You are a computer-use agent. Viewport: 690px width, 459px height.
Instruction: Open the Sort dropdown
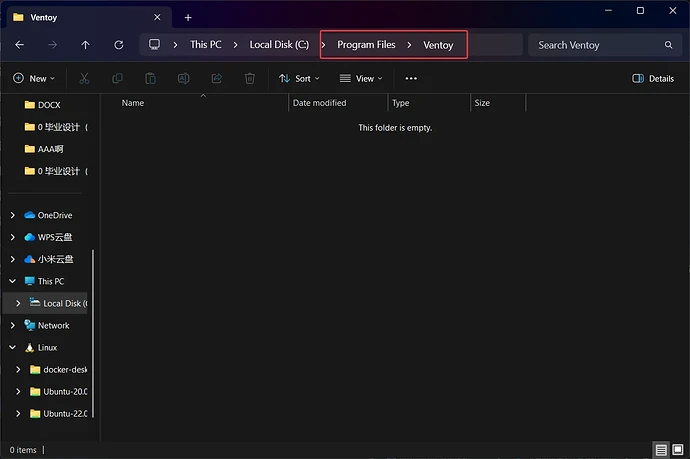click(299, 78)
